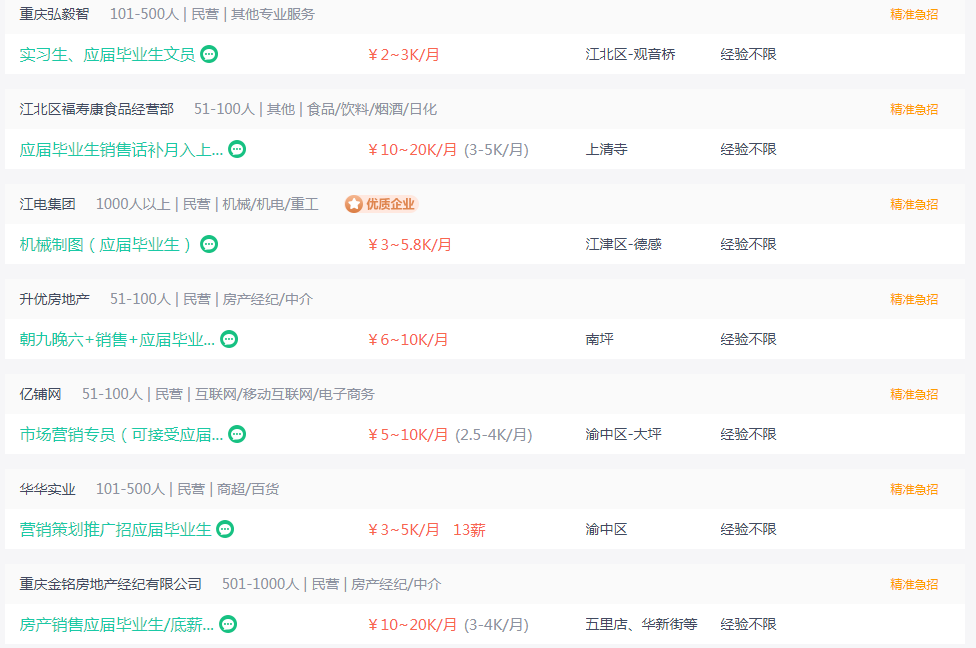This screenshot has width=976, height=648.
Task: Open 江电集团 company profile
Action: (47, 204)
